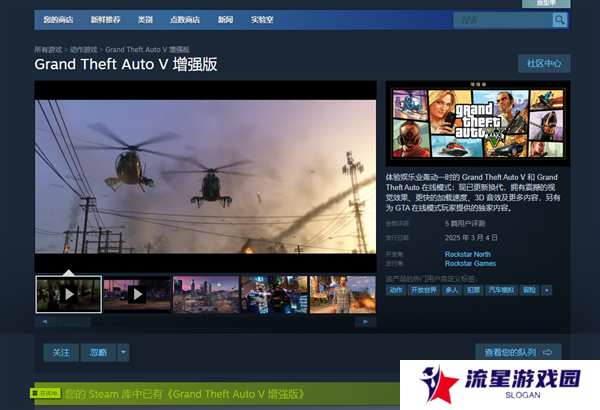Select the standing man screenshot thumbnail
600x410 pixels.
coord(343,294)
